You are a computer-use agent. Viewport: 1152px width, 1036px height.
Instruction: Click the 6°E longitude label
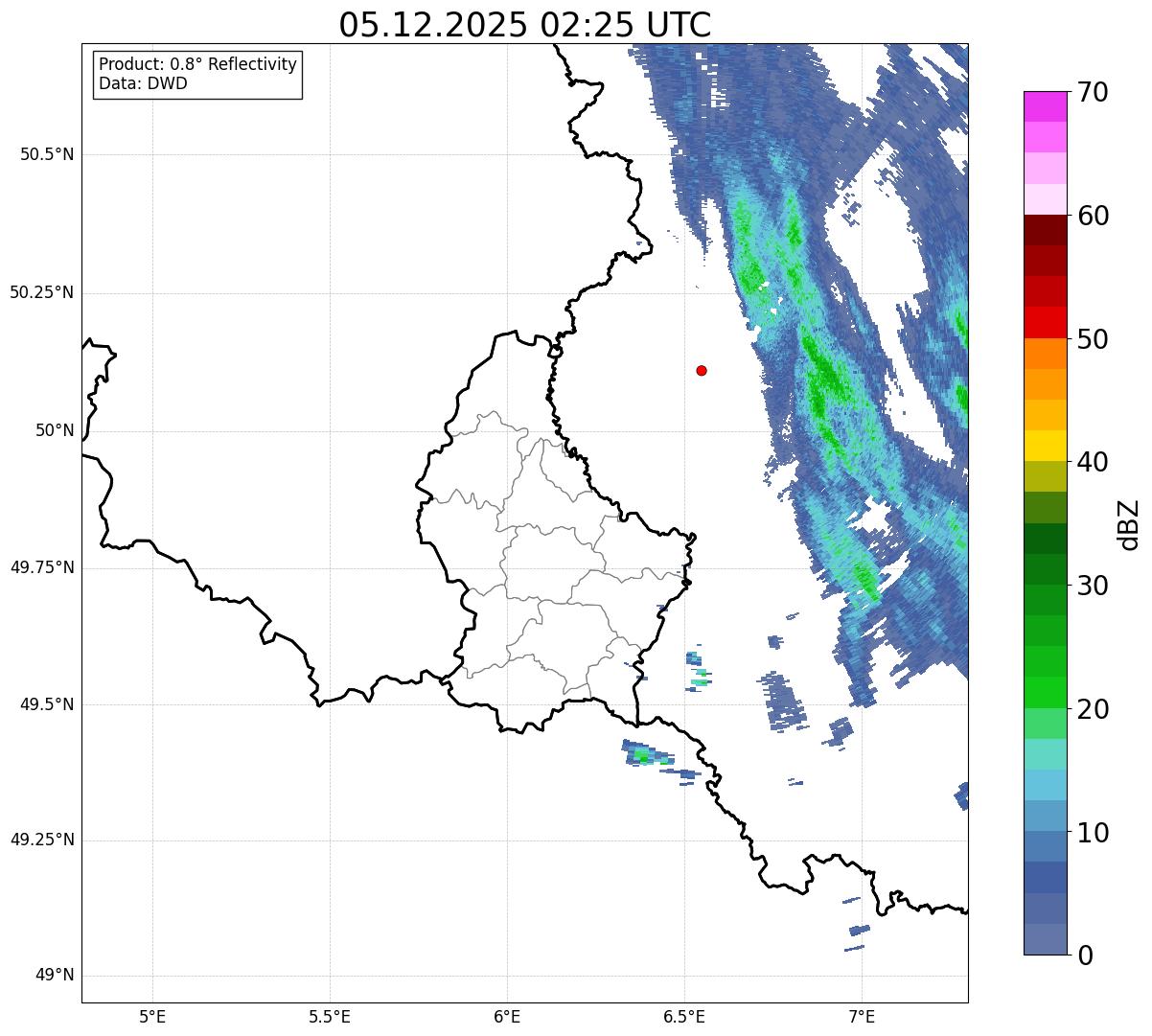[x=507, y=1016]
